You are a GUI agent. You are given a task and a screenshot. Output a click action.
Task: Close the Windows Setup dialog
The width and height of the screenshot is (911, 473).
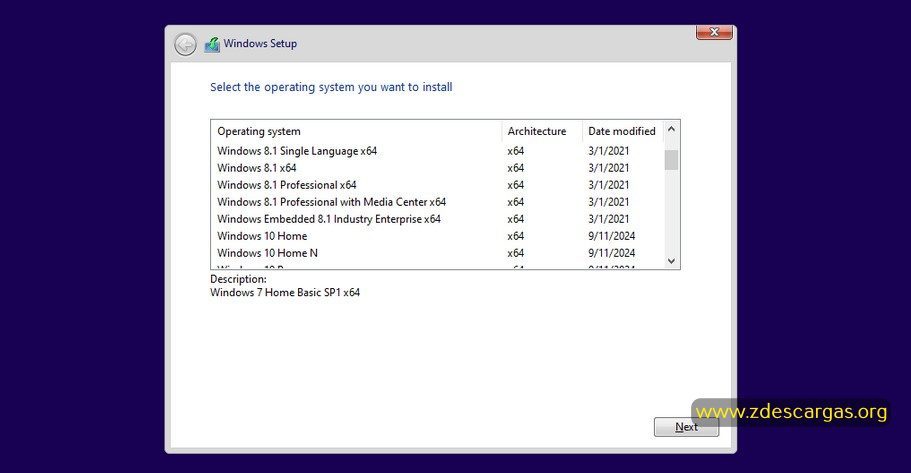[714, 32]
